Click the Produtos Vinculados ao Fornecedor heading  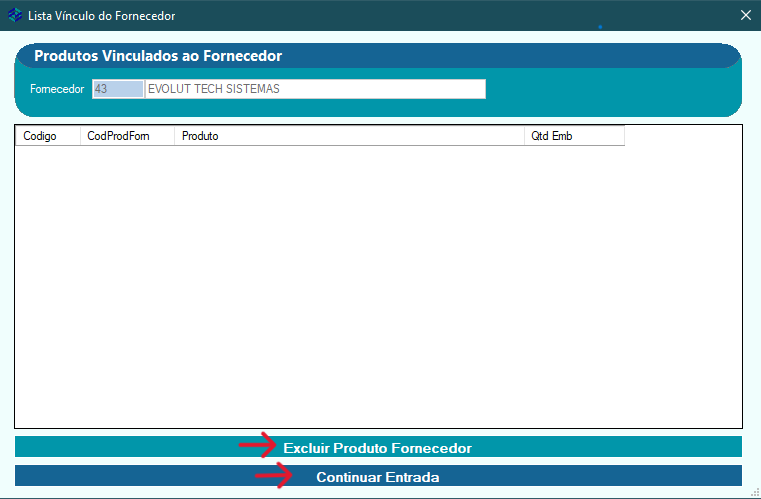[x=158, y=56]
